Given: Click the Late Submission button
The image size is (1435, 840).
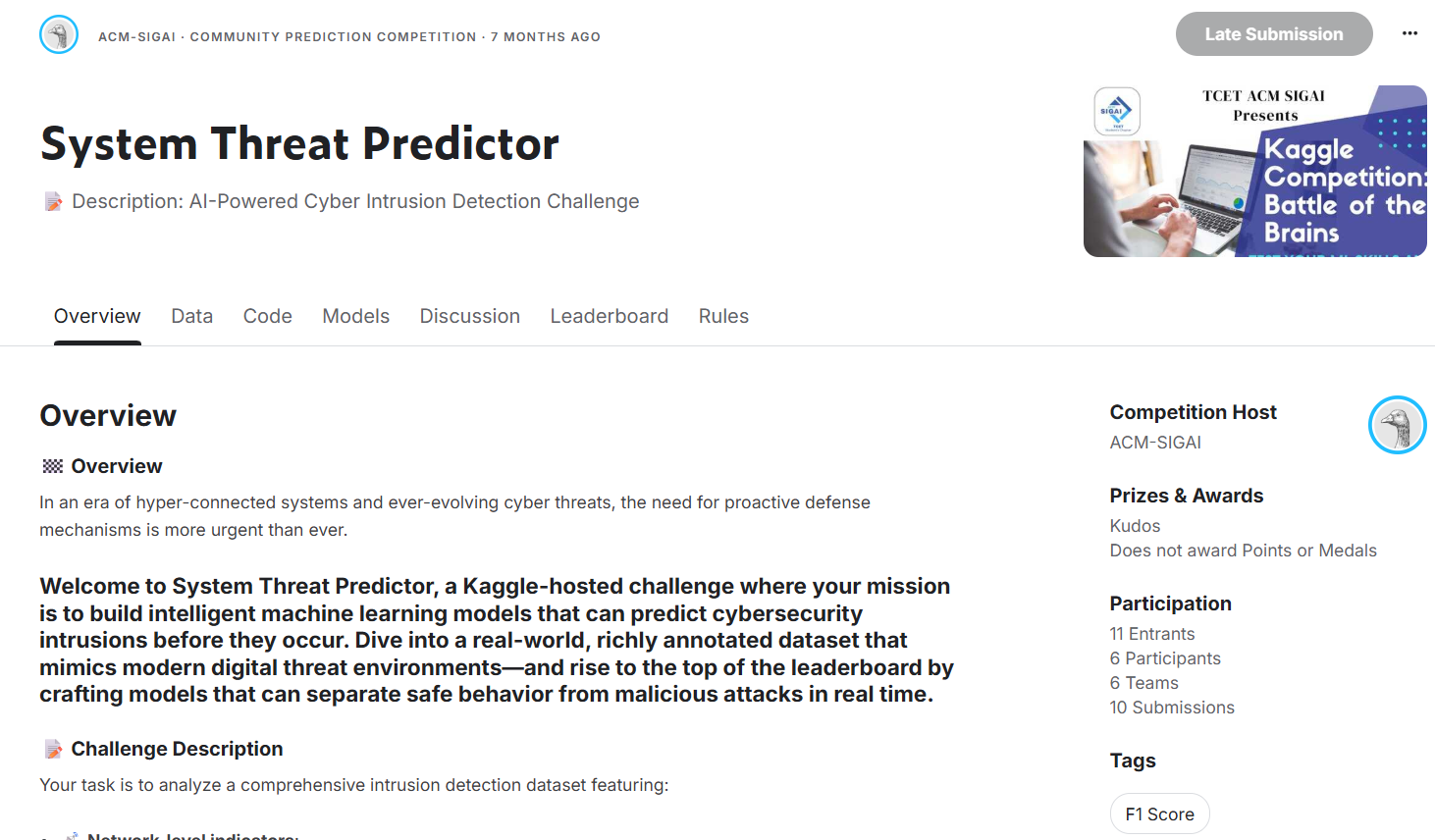Looking at the screenshot, I should coord(1274,33).
